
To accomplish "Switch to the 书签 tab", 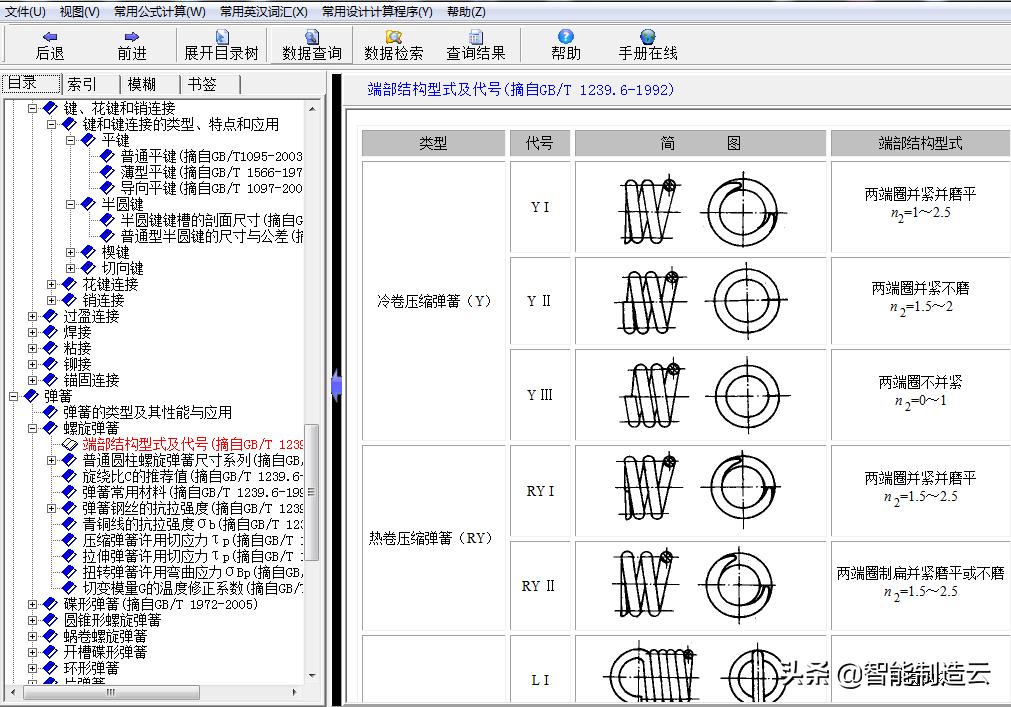I will pos(203,84).
